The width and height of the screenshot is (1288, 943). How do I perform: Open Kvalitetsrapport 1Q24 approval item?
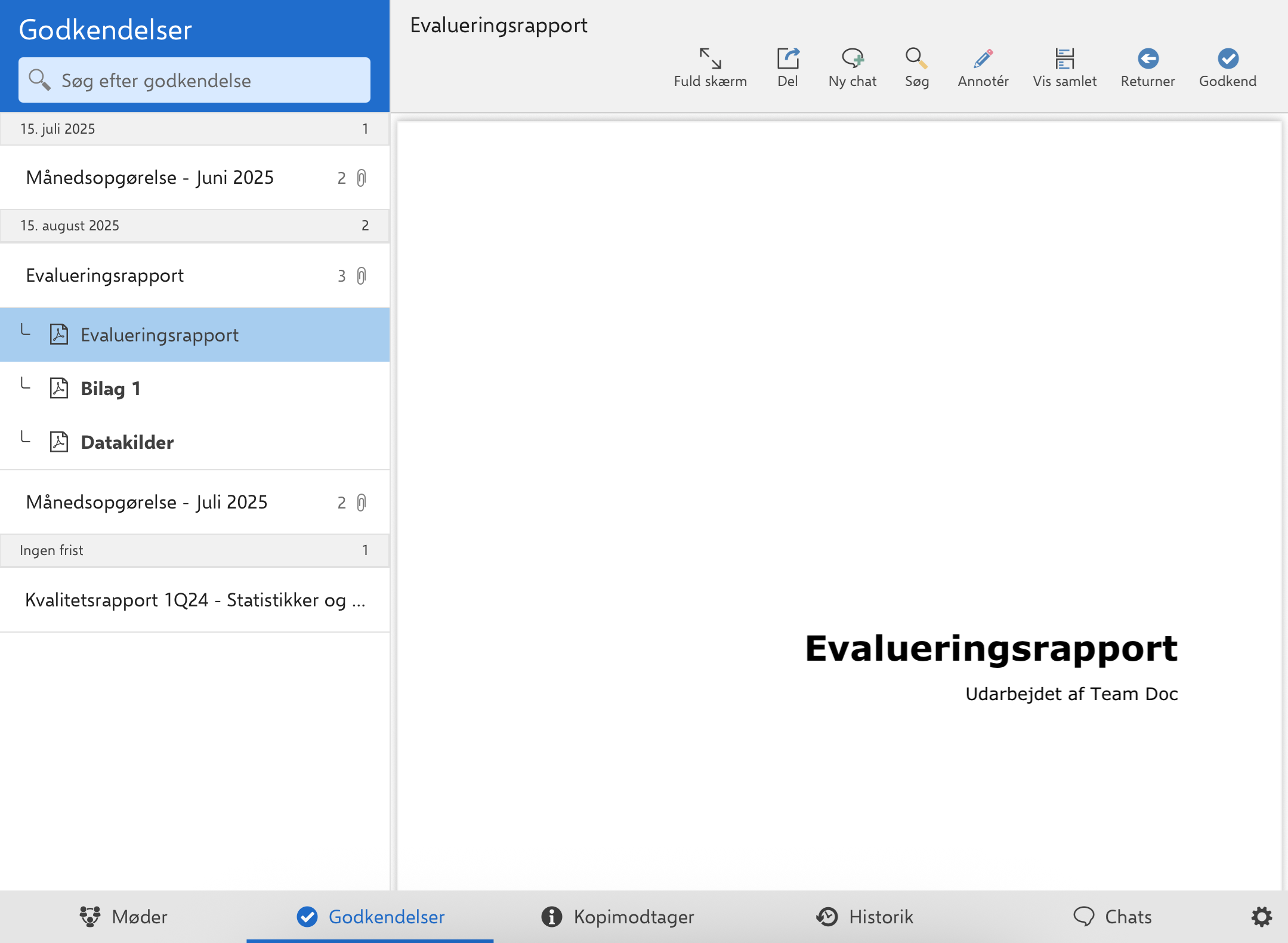194,600
